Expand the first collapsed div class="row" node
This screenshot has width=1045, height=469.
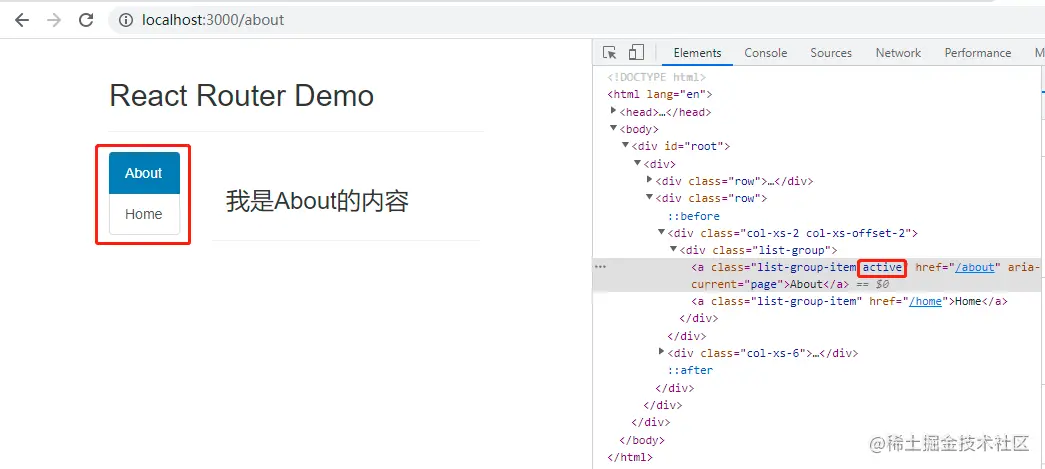coord(650,180)
